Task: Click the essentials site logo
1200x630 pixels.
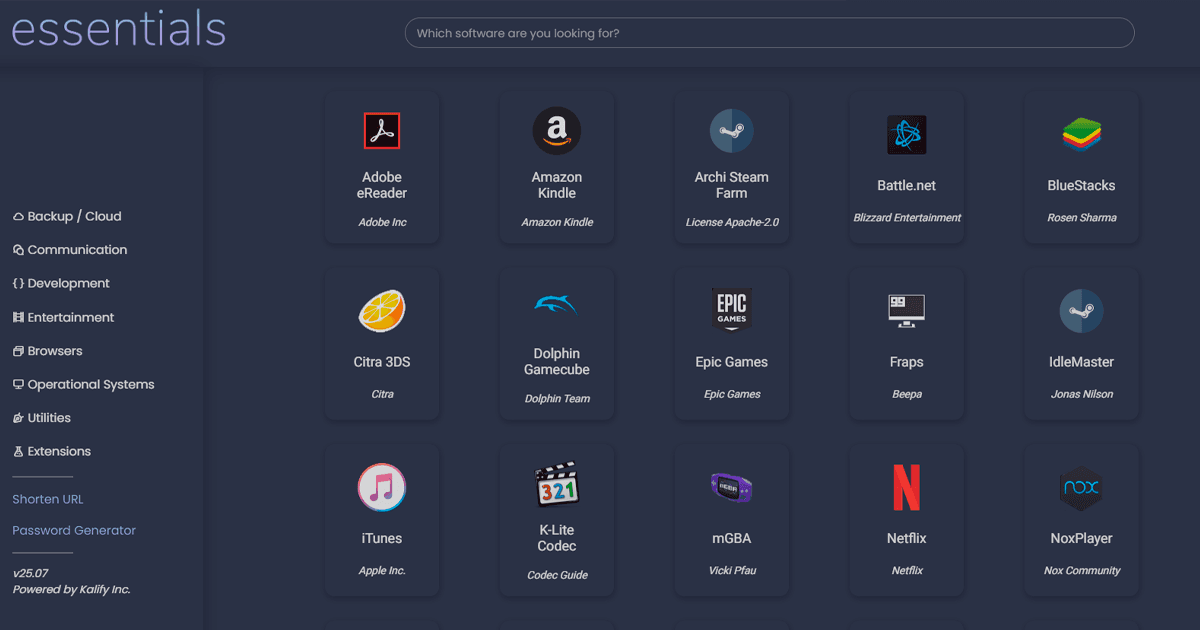Action: (x=118, y=29)
